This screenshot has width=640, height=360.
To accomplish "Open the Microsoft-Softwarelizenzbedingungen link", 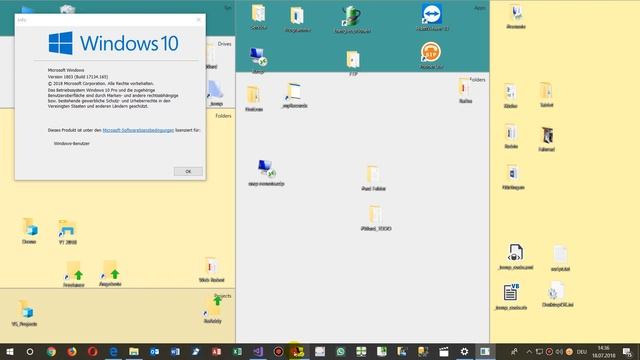I will point(138,130).
